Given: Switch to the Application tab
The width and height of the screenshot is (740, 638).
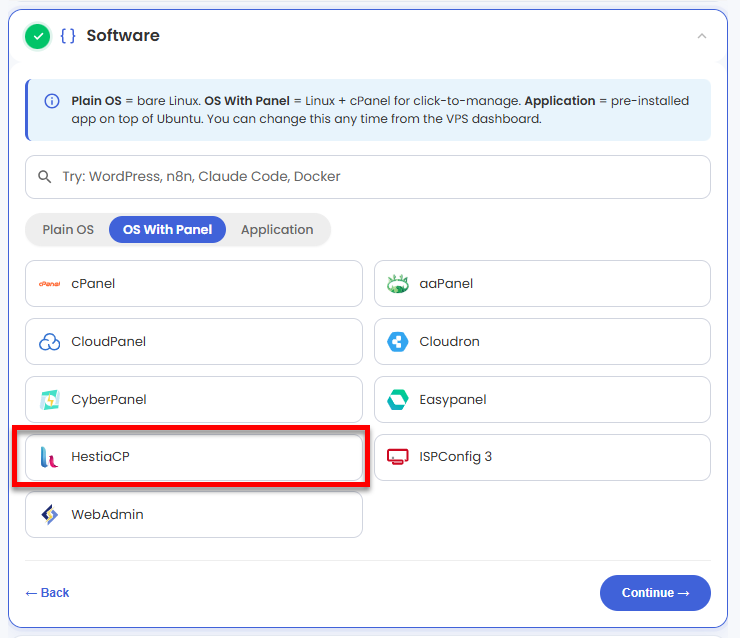Looking at the screenshot, I should pyautogui.click(x=277, y=230).
